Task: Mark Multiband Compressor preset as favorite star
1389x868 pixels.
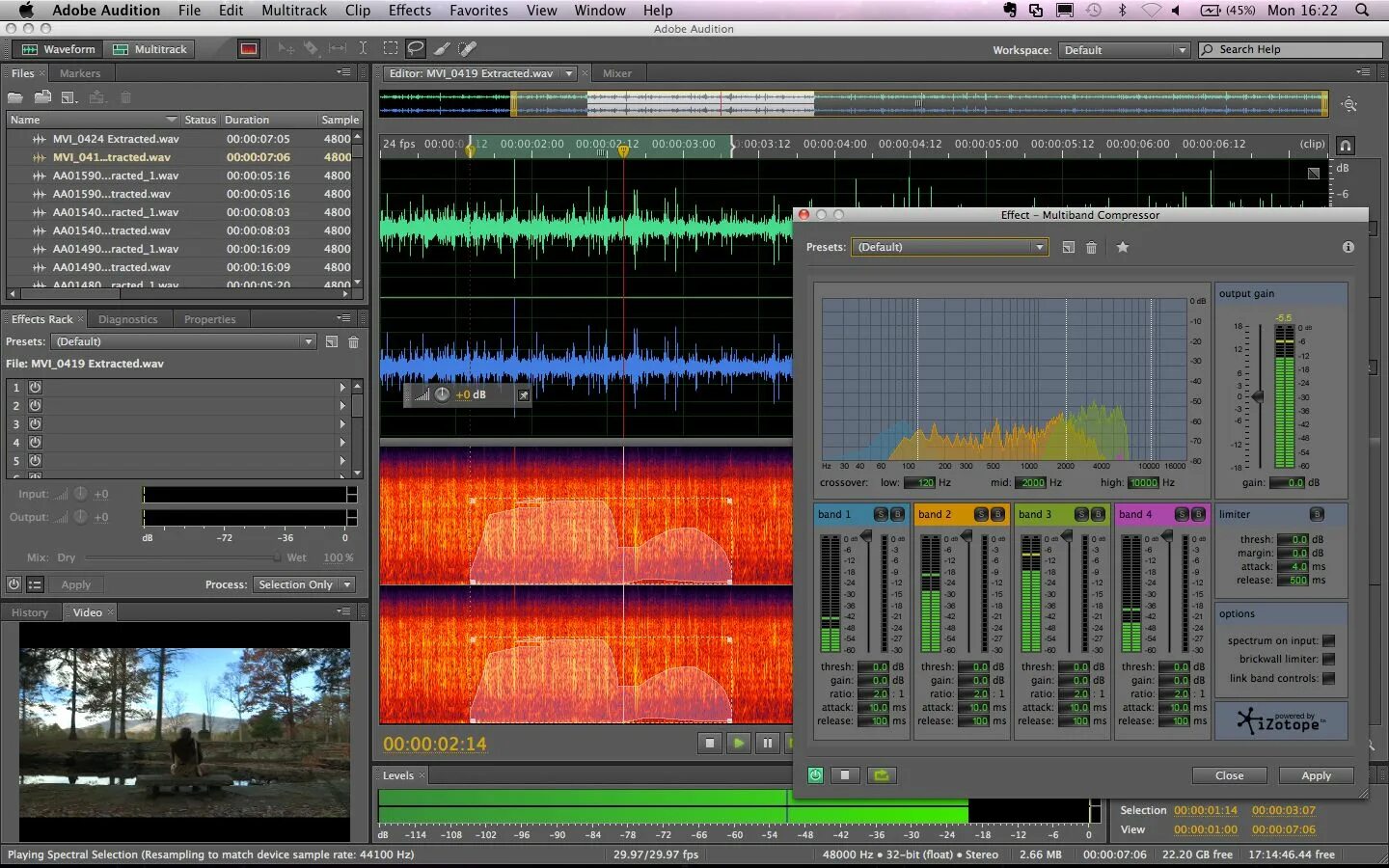Action: pyautogui.click(x=1123, y=247)
